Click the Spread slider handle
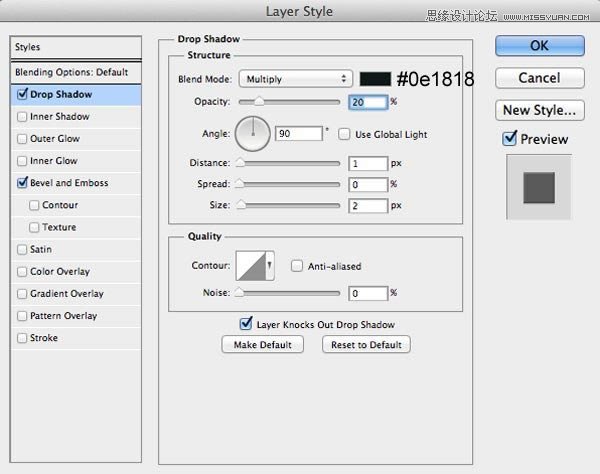Viewport: 600px width, 474px height. 240,184
